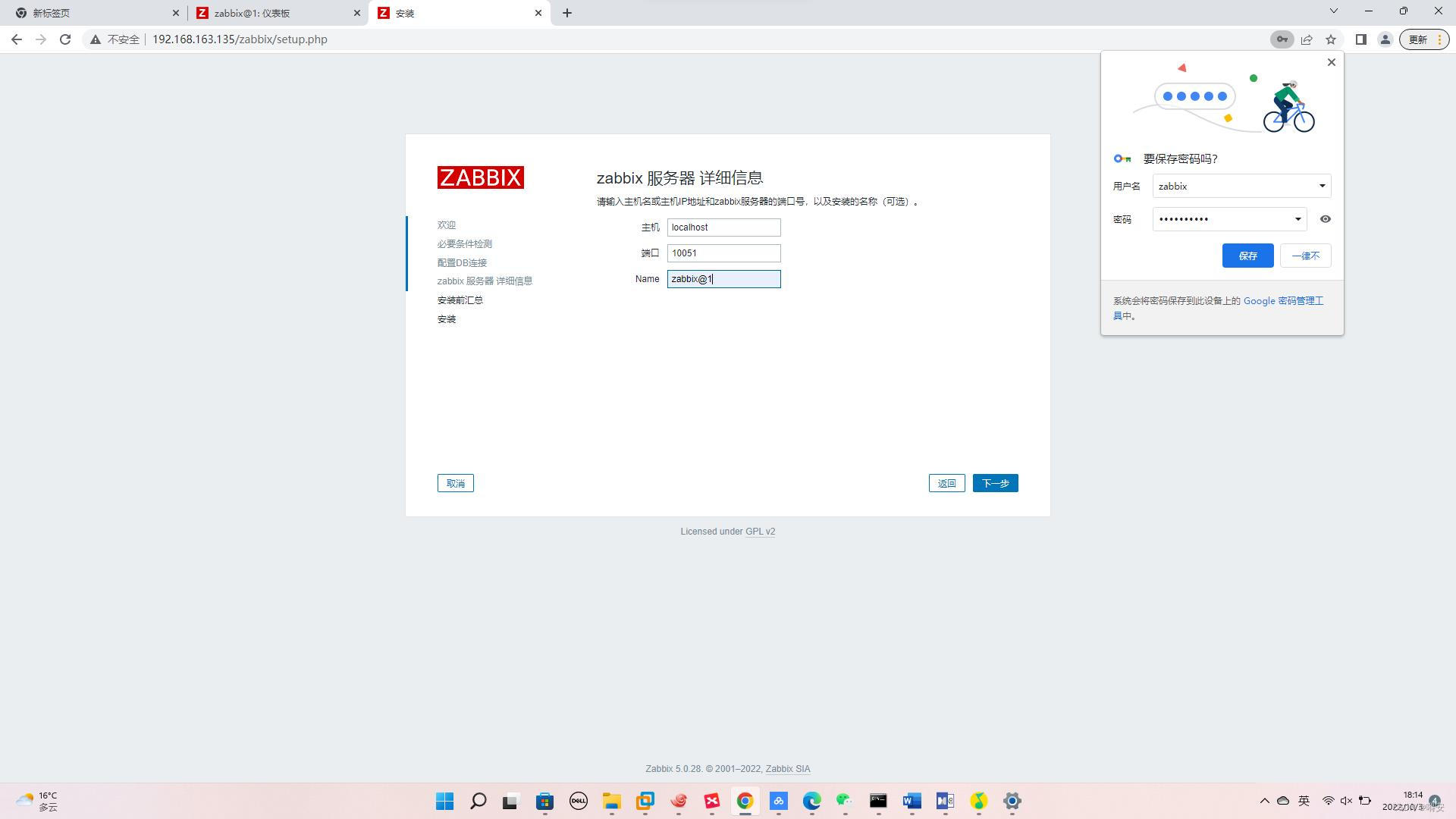Close the 新标签页 tab
Image resolution: width=1456 pixels, height=819 pixels.
pyautogui.click(x=176, y=13)
